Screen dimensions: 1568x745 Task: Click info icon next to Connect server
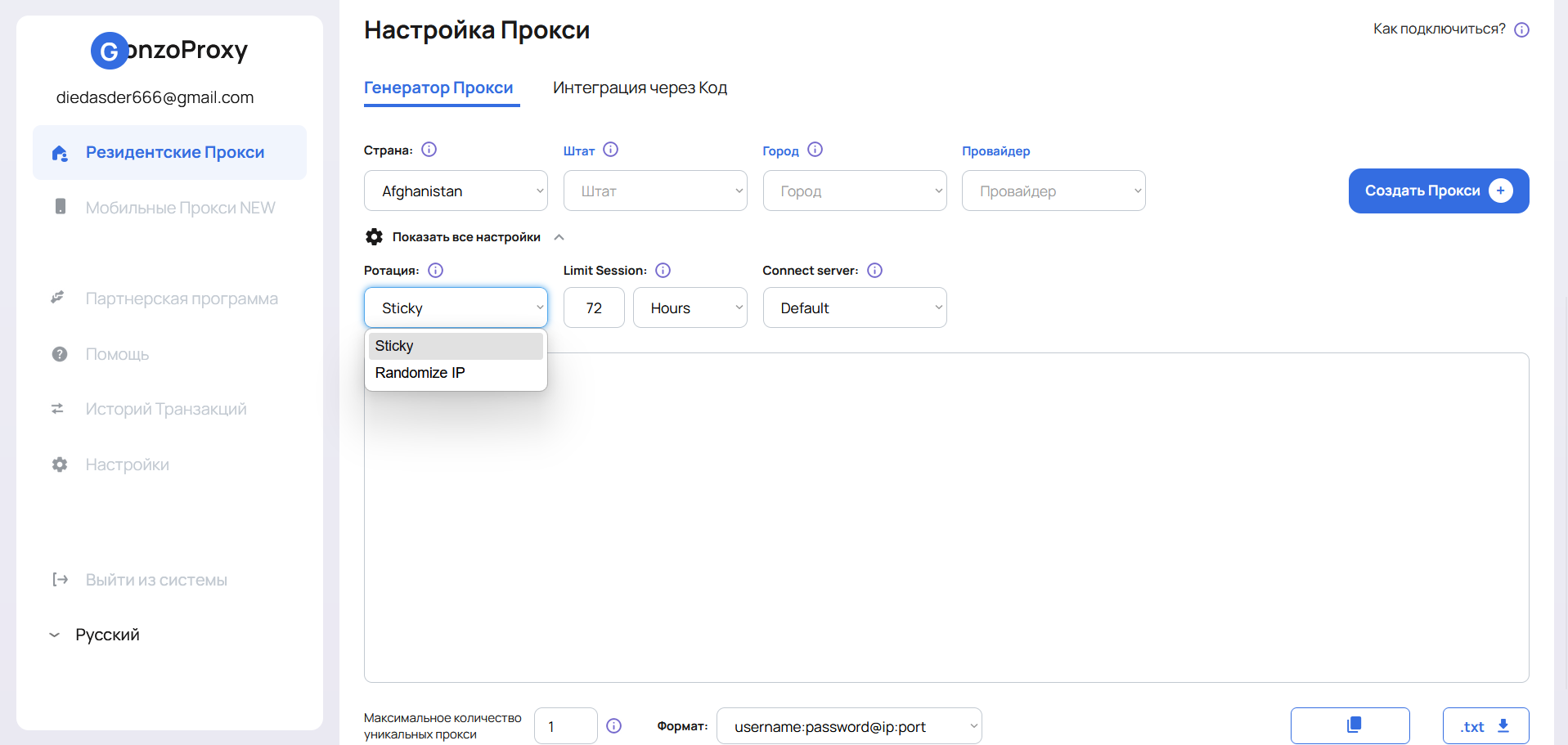coord(874,271)
